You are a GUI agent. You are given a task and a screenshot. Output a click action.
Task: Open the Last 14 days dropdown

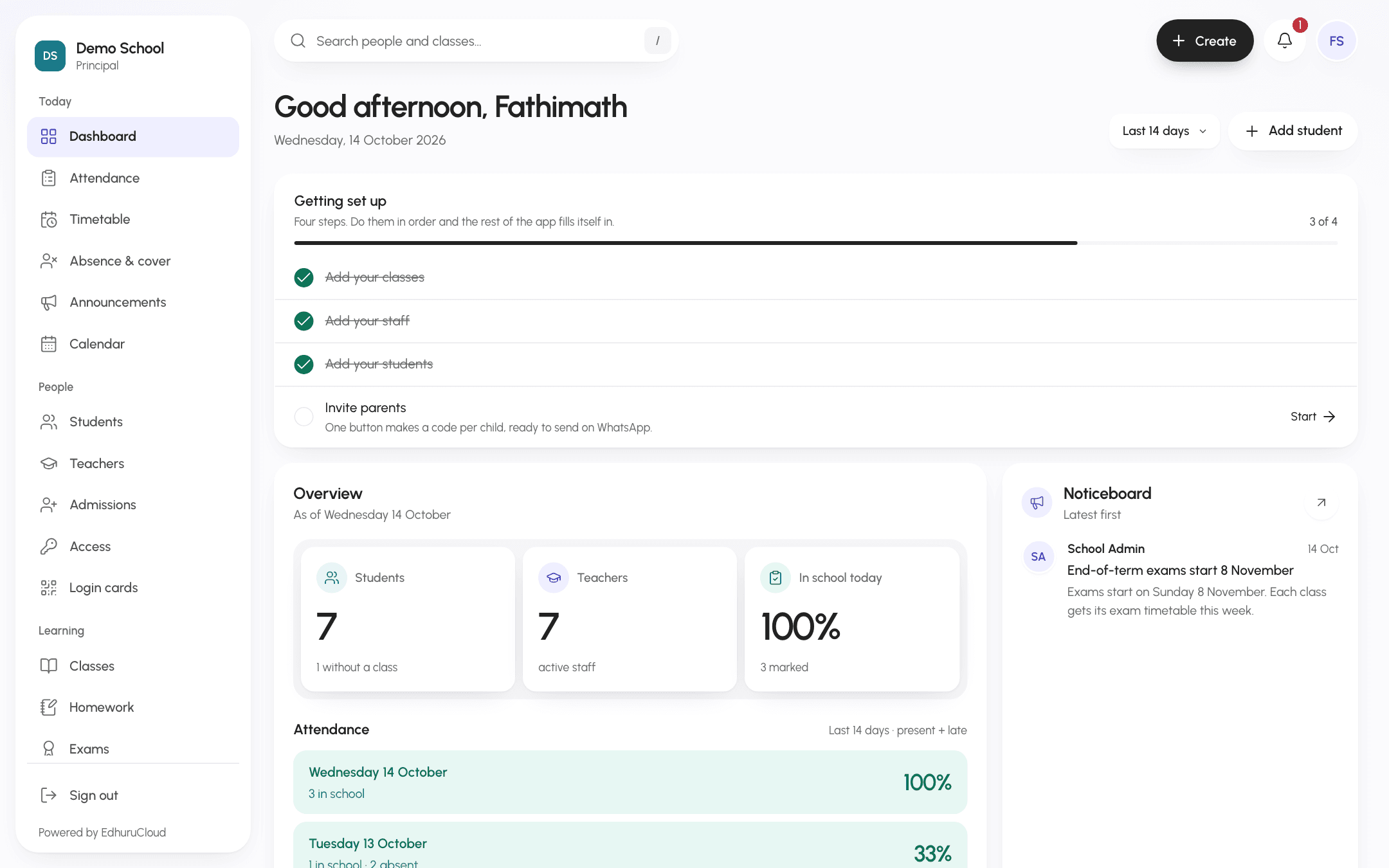[1164, 131]
